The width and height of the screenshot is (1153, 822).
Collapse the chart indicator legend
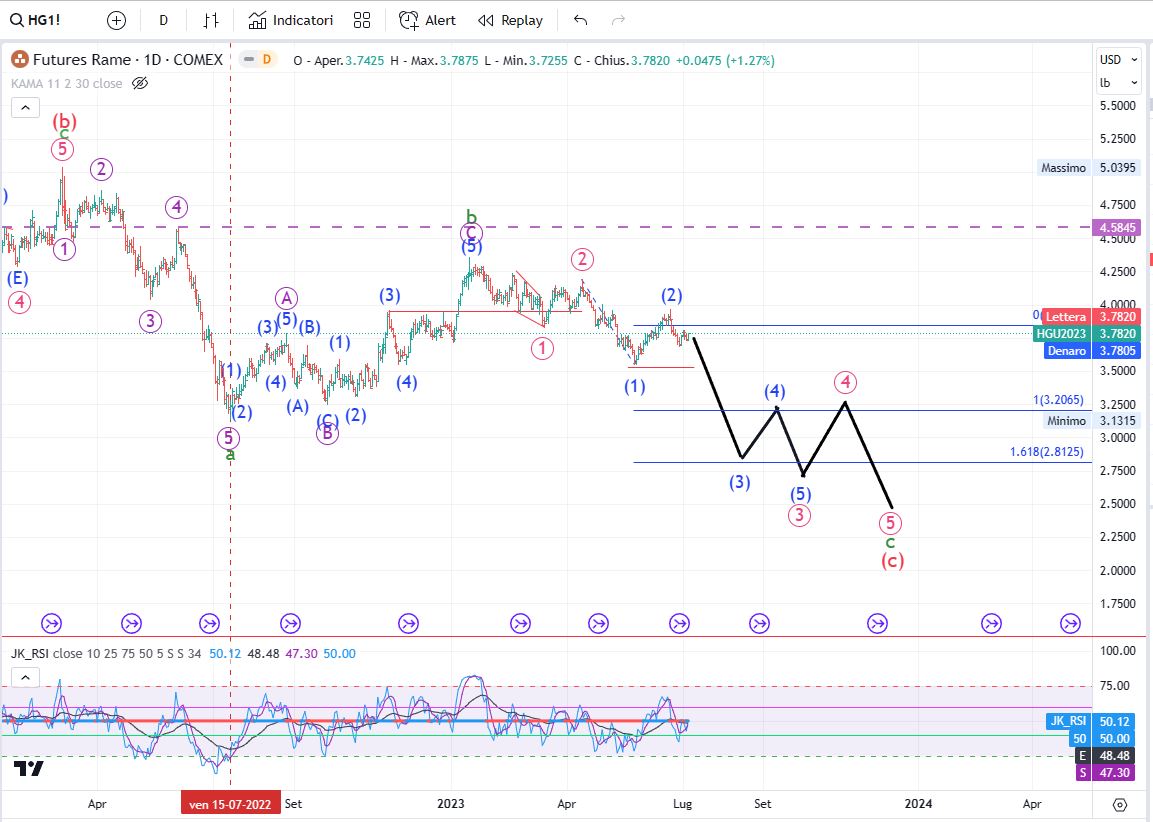point(26,108)
